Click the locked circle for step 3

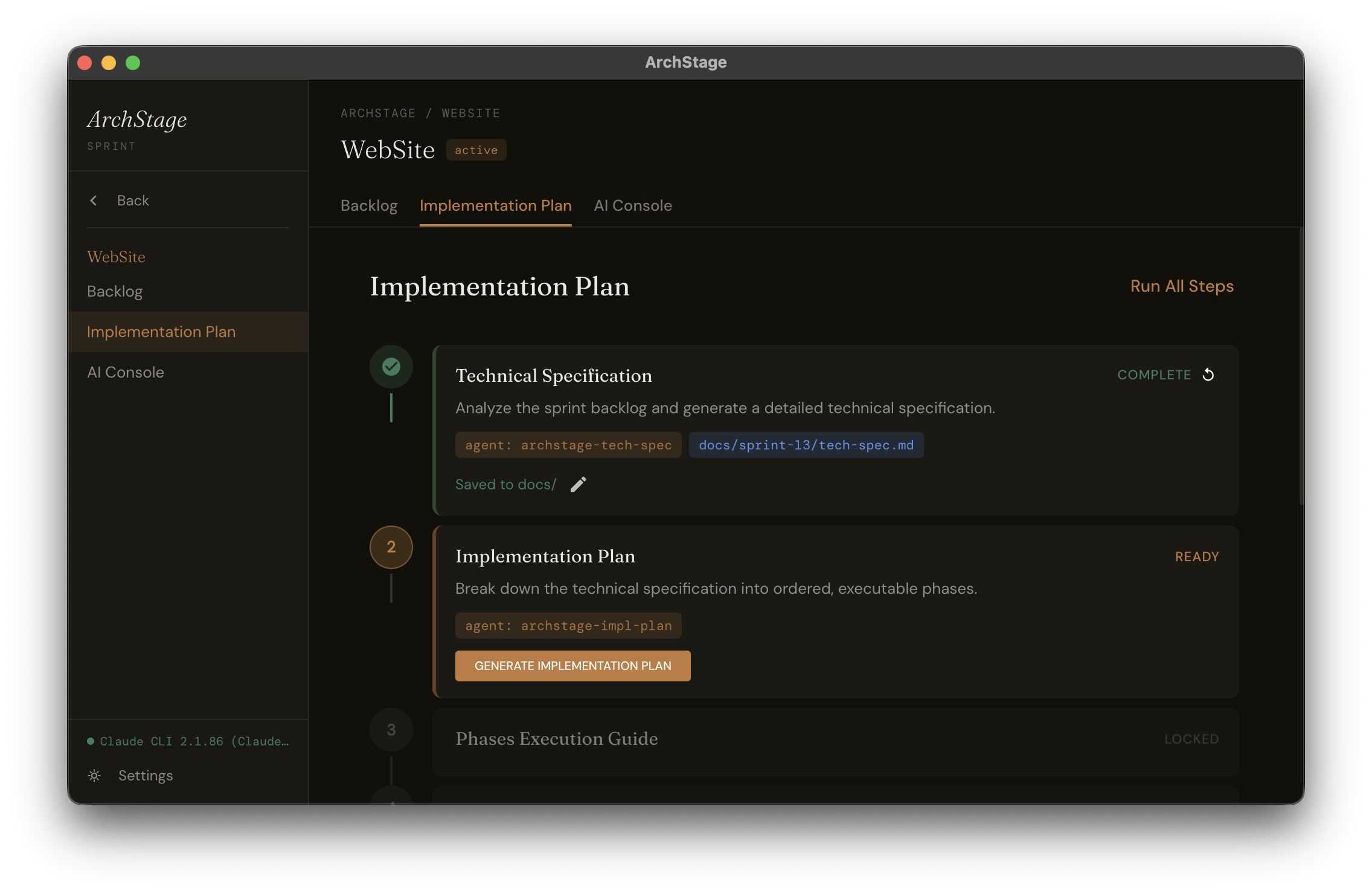point(391,729)
